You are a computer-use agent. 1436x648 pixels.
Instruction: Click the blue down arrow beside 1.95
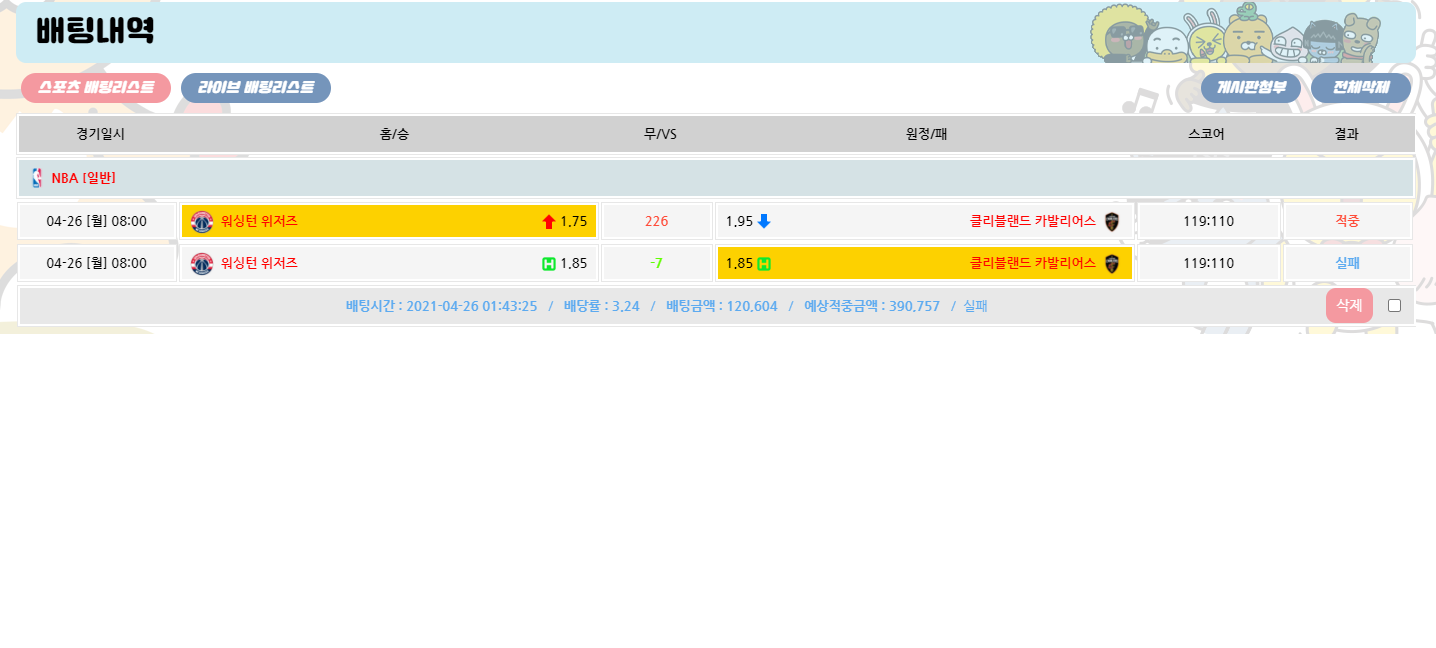[764, 221]
